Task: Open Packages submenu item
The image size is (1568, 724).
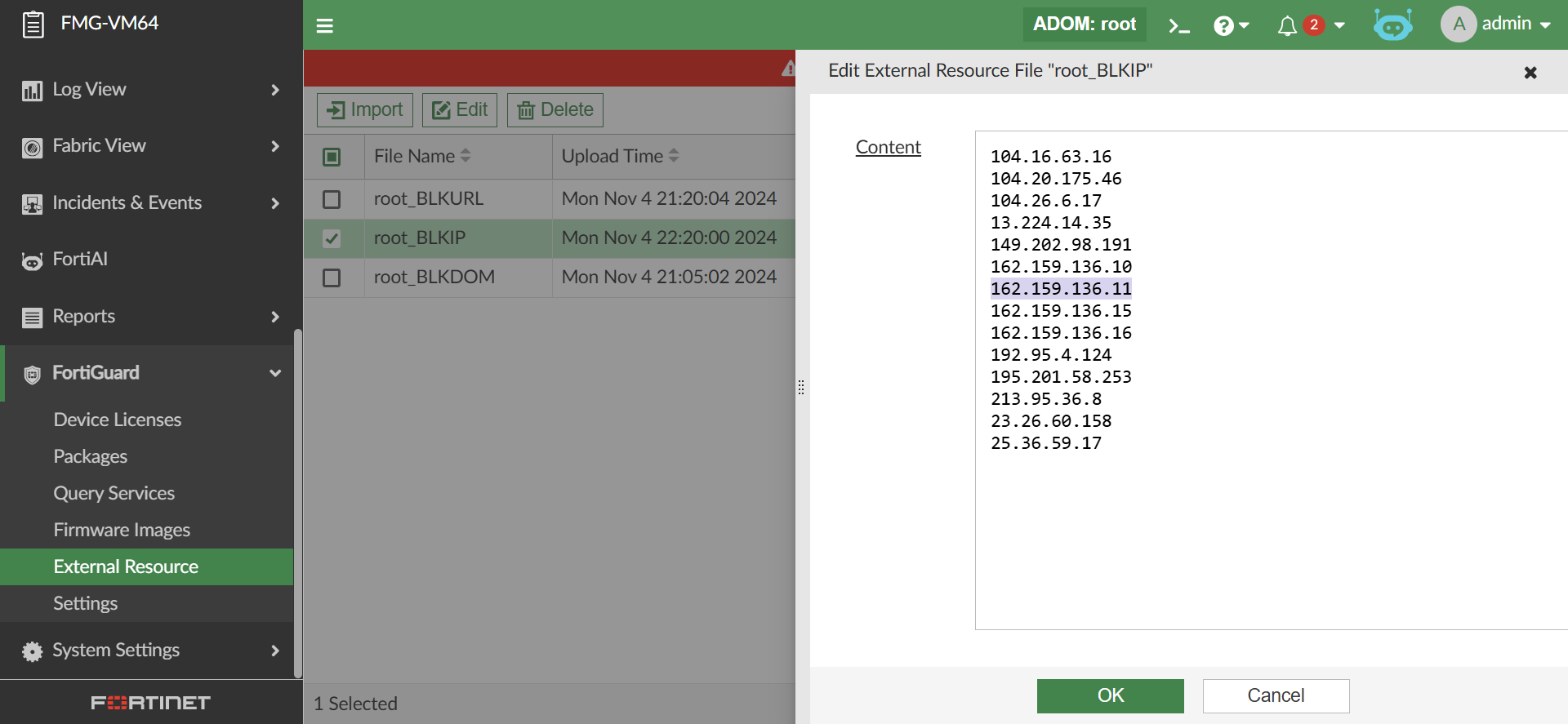Action: tap(91, 456)
